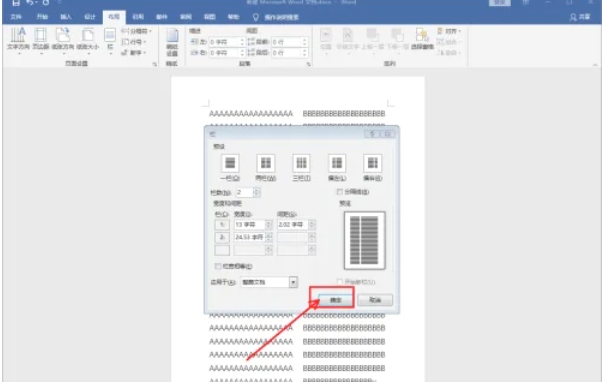Open the Orientation (纸张方向) tool
The image size is (607, 382).
[x=63, y=40]
